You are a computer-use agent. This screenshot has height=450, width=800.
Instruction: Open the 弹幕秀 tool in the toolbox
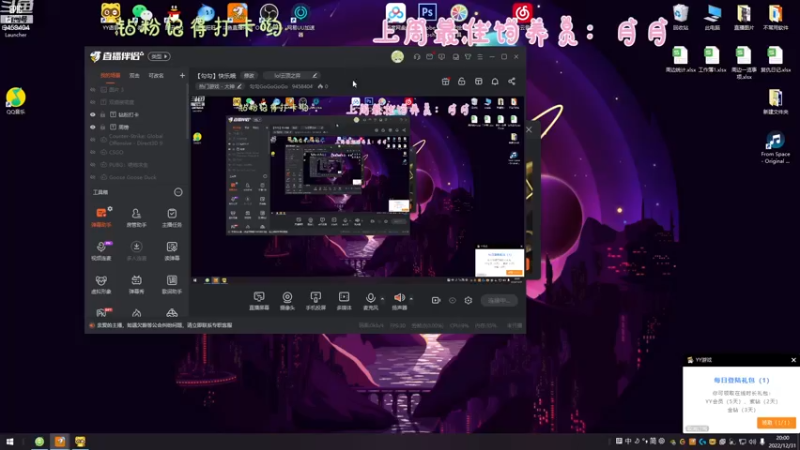click(x=136, y=284)
